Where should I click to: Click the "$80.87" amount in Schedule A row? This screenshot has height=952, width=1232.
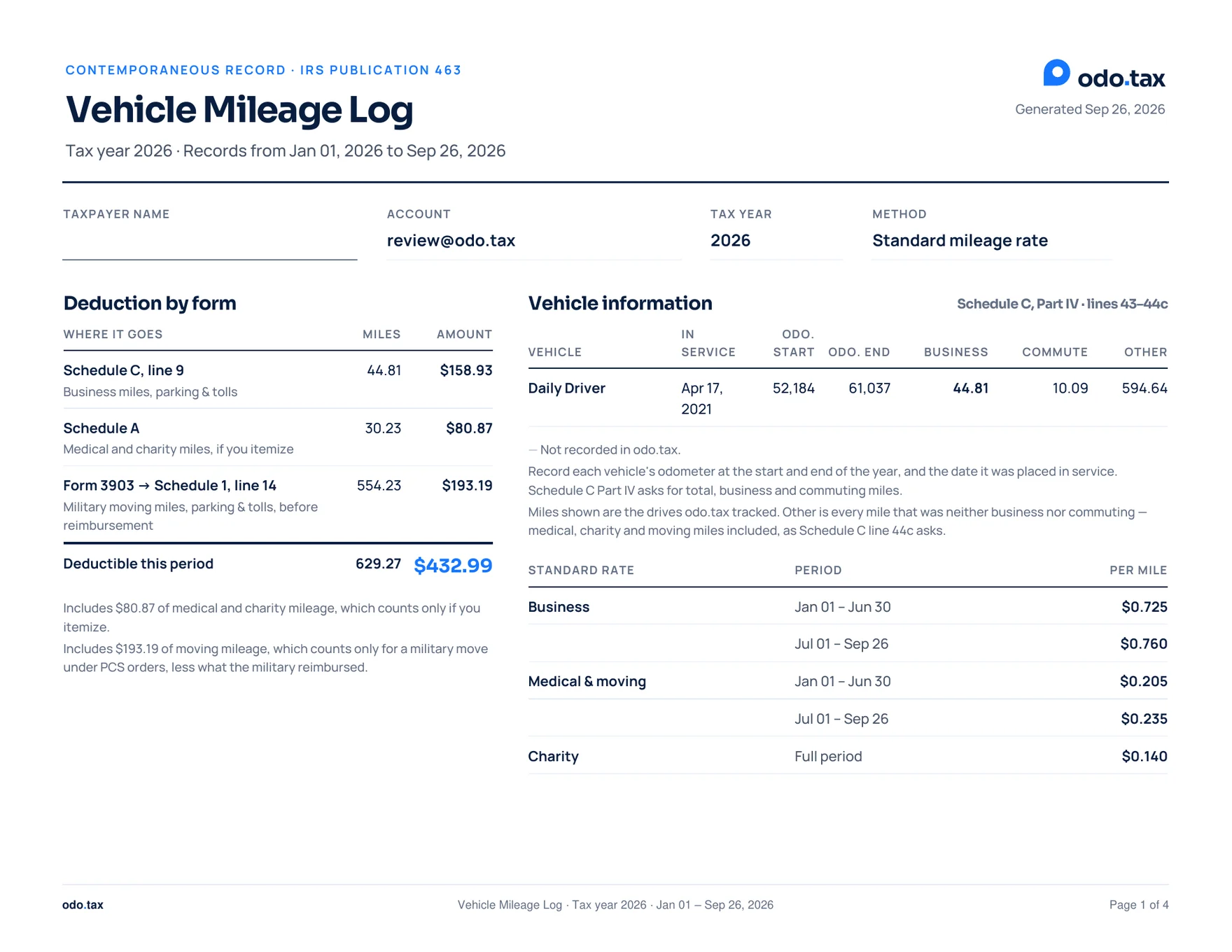point(469,428)
